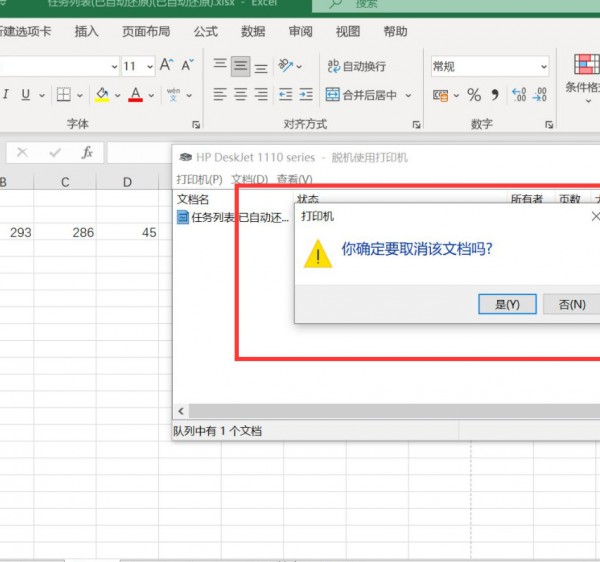Open 字体 group dialog launcher
This screenshot has height=562, width=600.
tap(196, 125)
